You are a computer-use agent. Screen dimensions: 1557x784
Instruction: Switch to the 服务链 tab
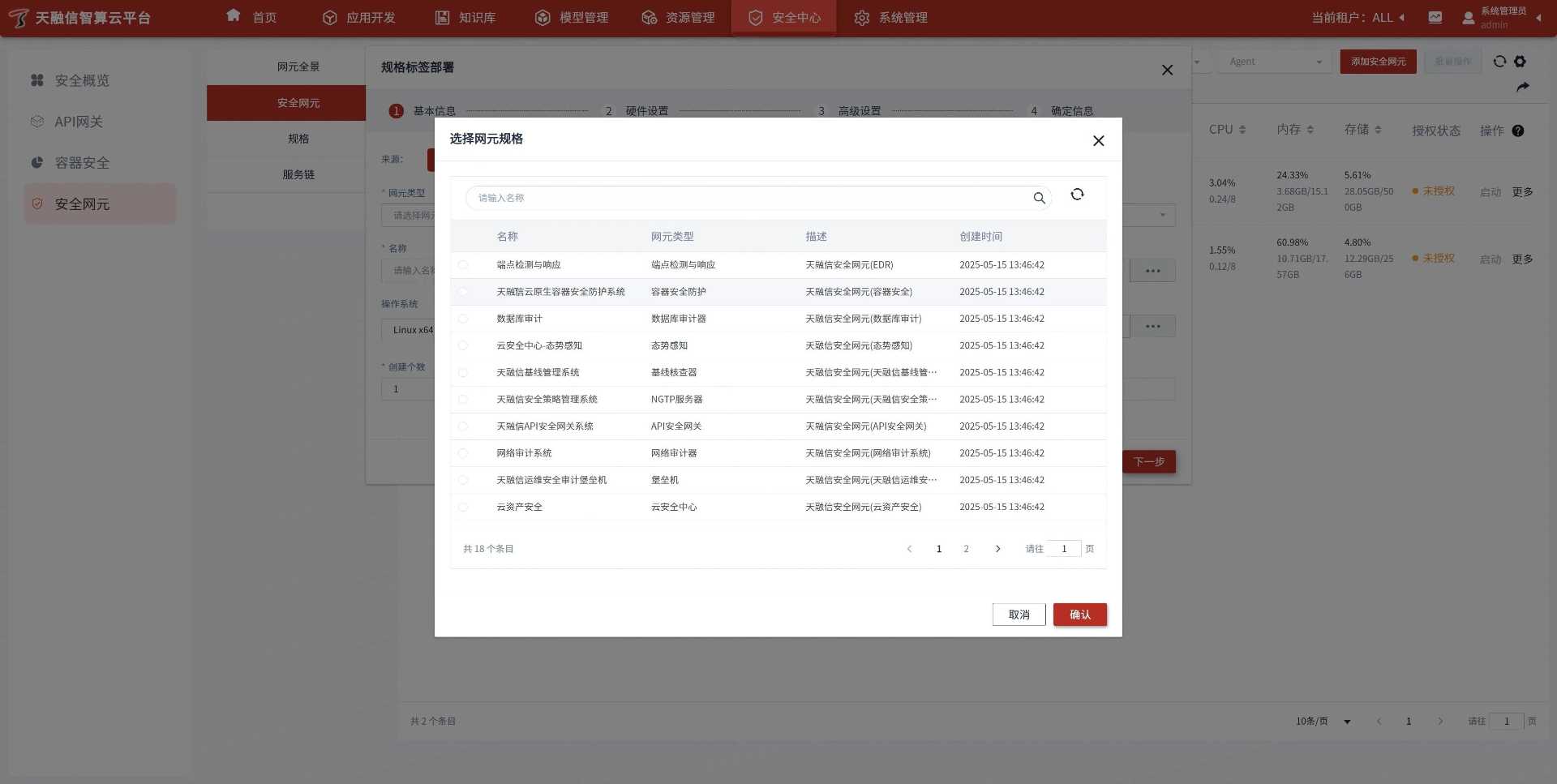pyautogui.click(x=298, y=174)
